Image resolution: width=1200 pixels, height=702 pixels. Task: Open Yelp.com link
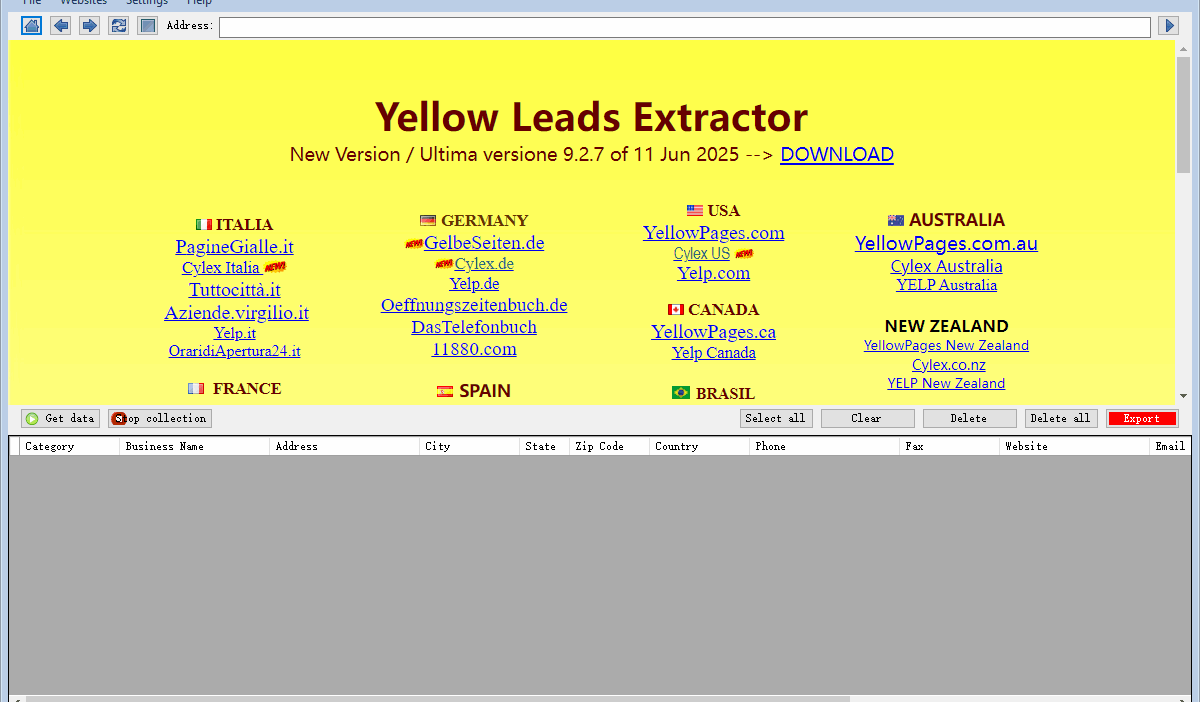tap(713, 273)
